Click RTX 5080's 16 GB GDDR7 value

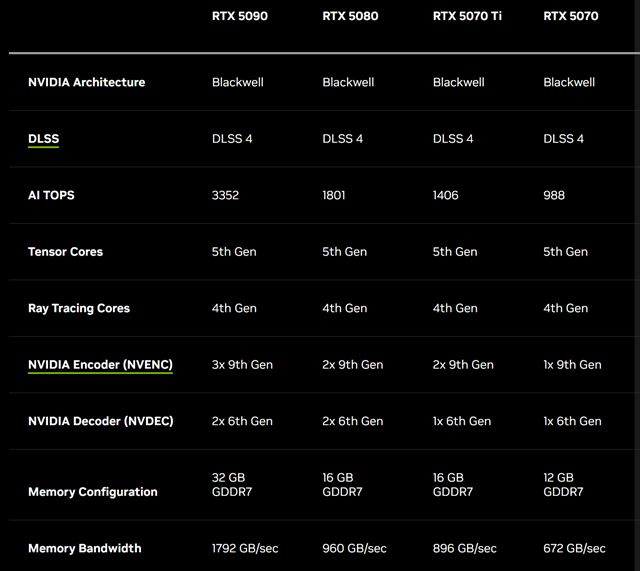(342, 484)
